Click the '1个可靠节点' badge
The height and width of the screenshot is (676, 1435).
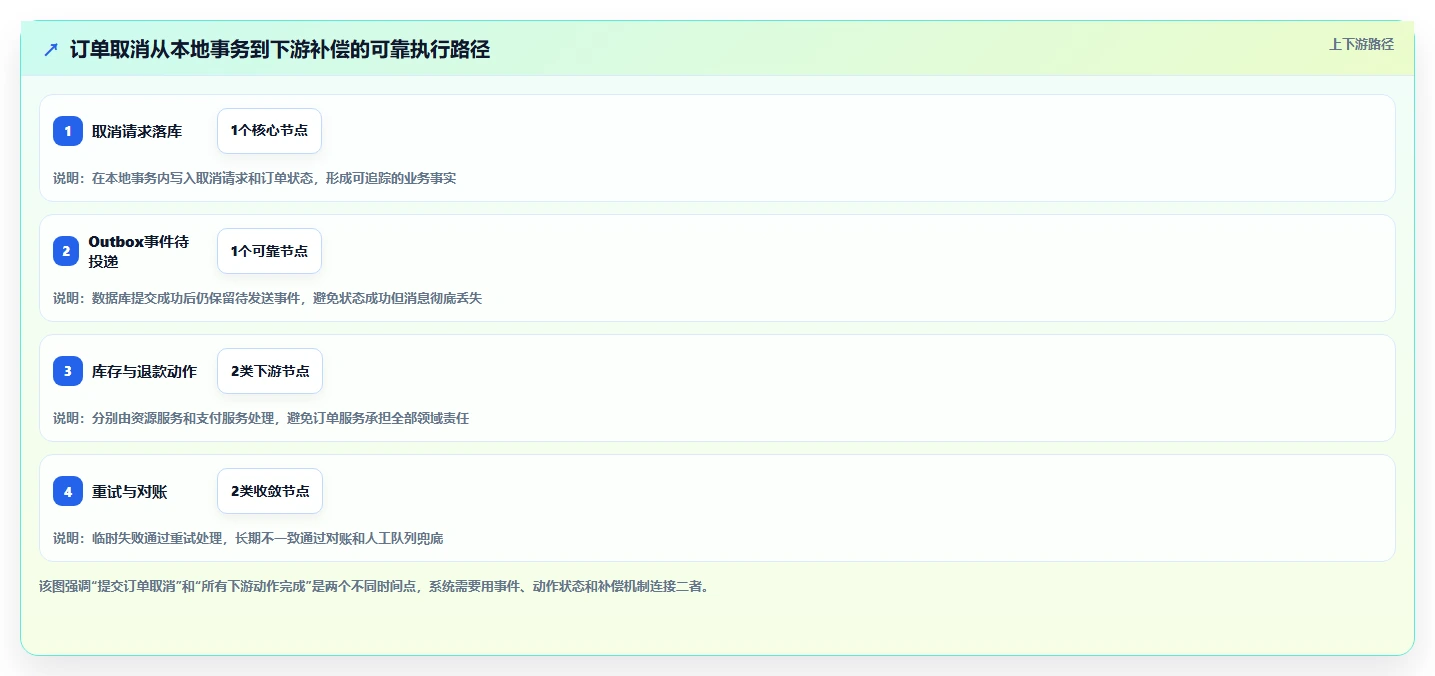coord(269,251)
